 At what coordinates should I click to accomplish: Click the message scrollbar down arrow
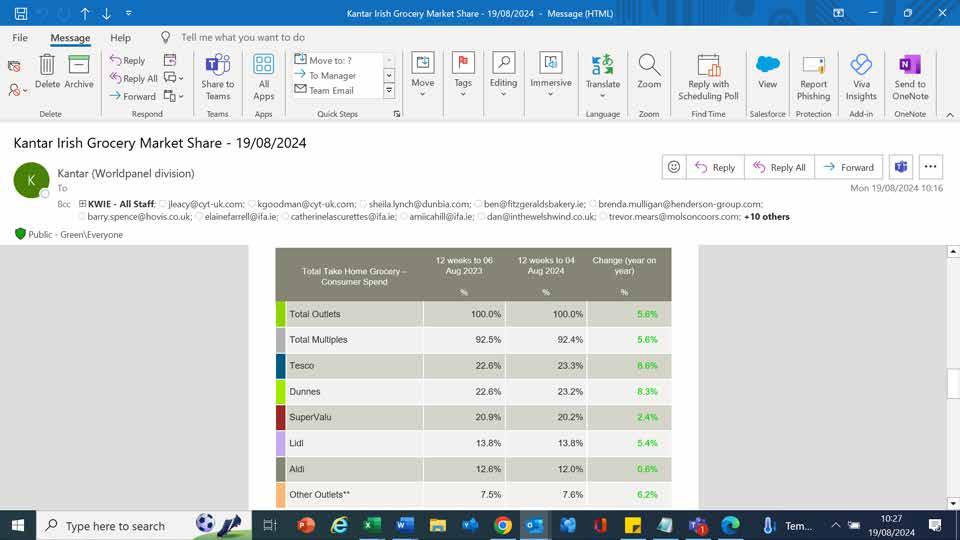click(x=953, y=503)
